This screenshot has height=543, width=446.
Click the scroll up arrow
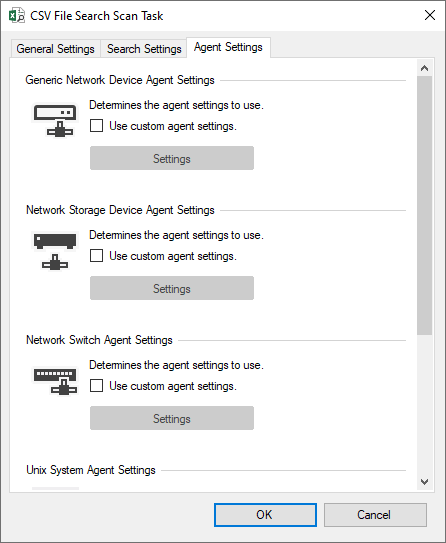coord(425,68)
